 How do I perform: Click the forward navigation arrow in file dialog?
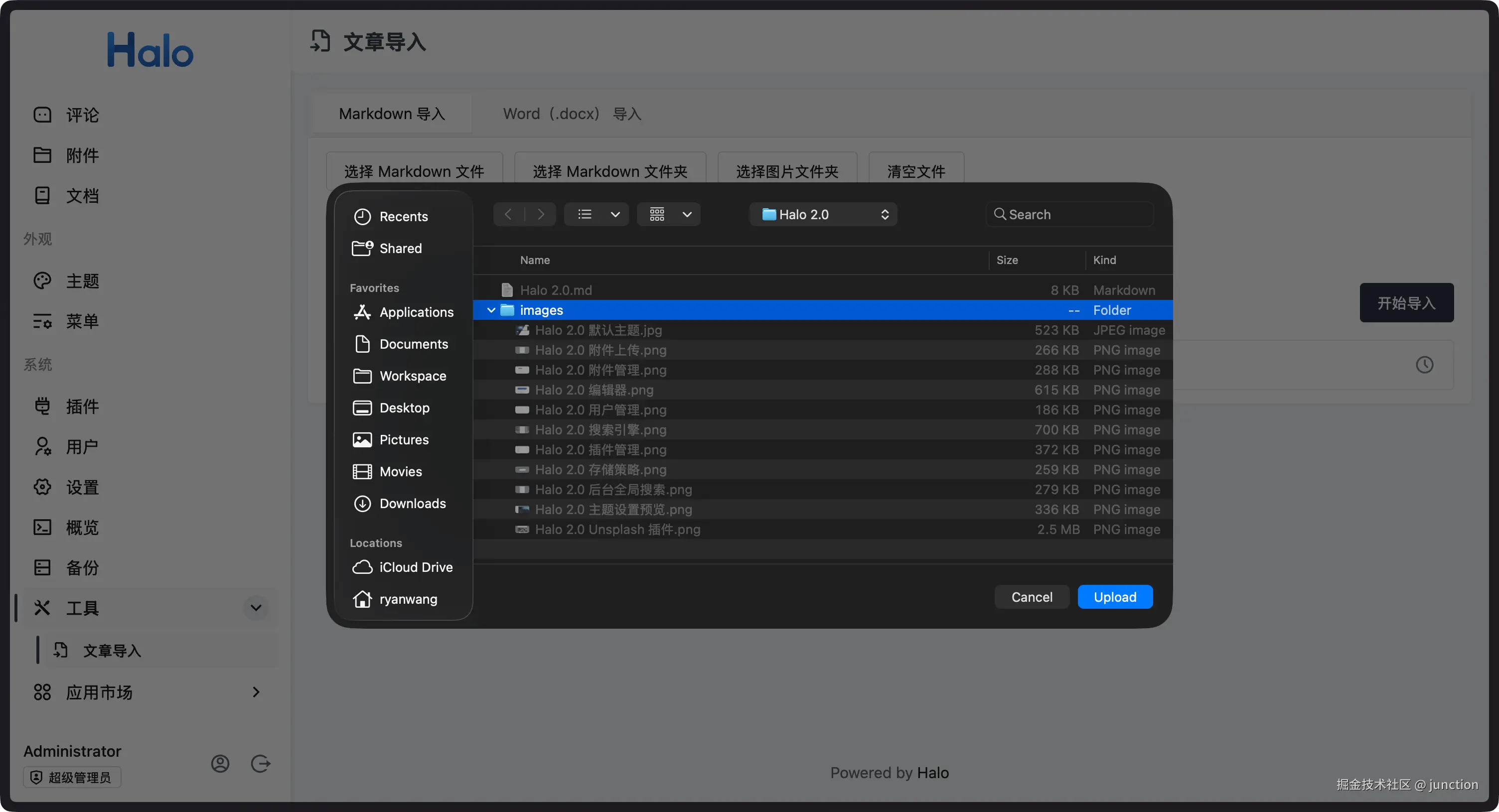click(541, 214)
